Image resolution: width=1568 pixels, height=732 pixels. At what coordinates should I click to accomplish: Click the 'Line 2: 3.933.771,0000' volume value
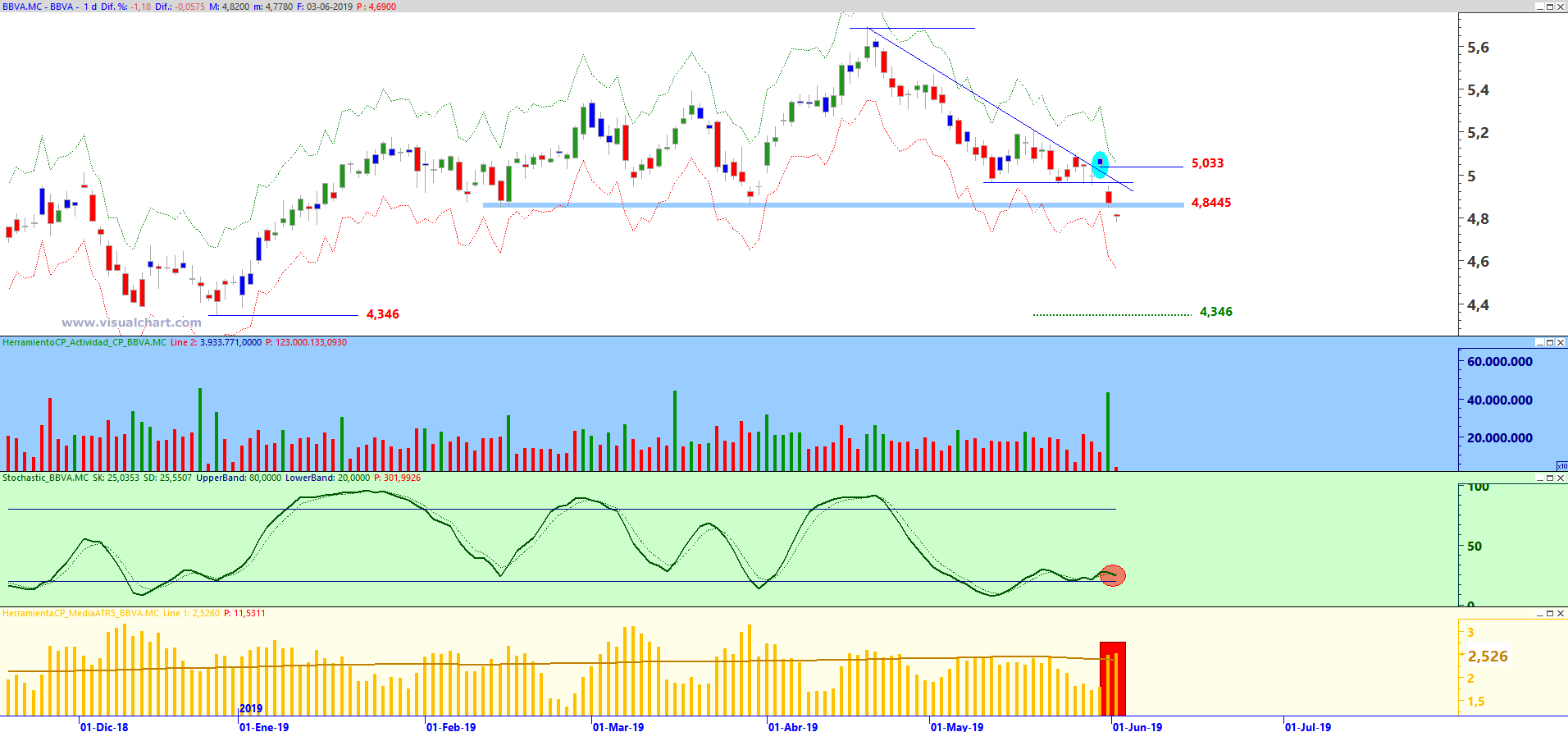click(x=217, y=342)
